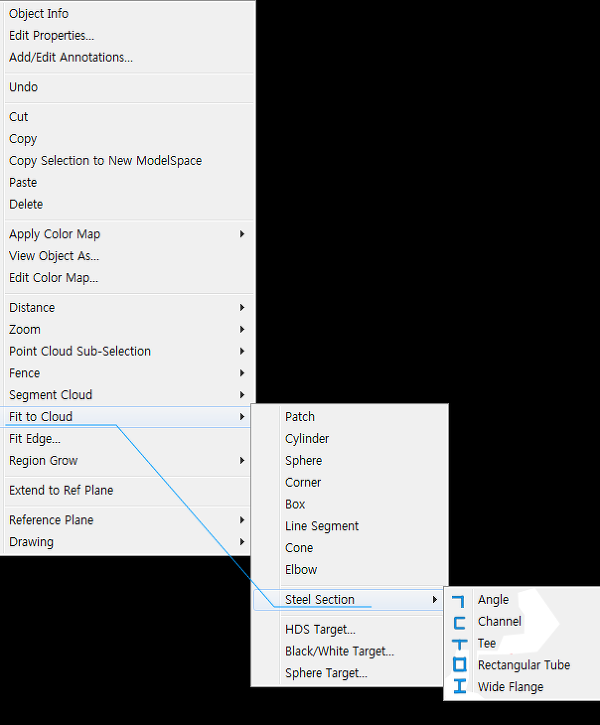The width and height of the screenshot is (600, 725).
Task: Click the Angle steel section icon
Action: click(459, 601)
